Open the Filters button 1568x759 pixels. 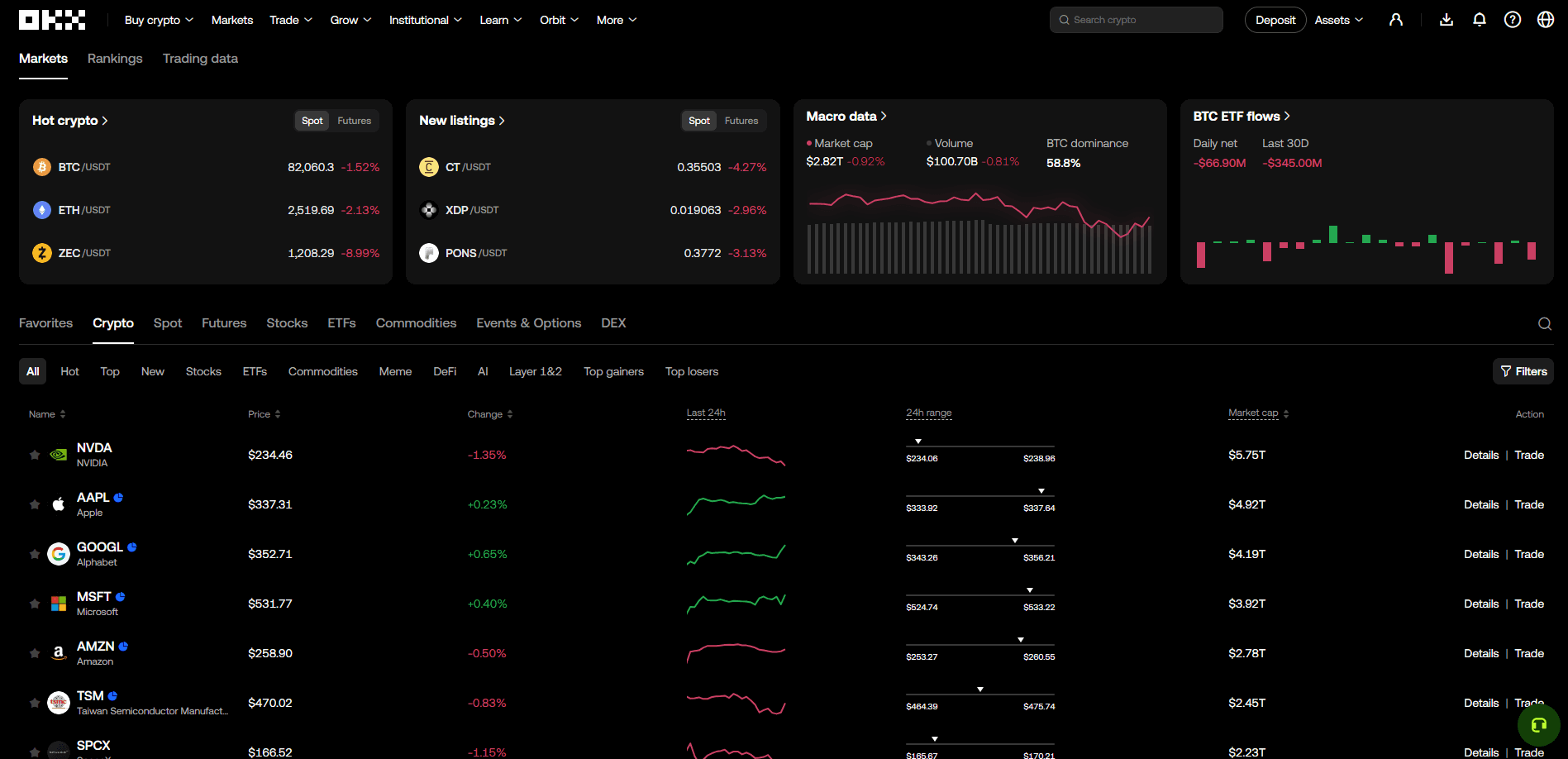[x=1523, y=371]
